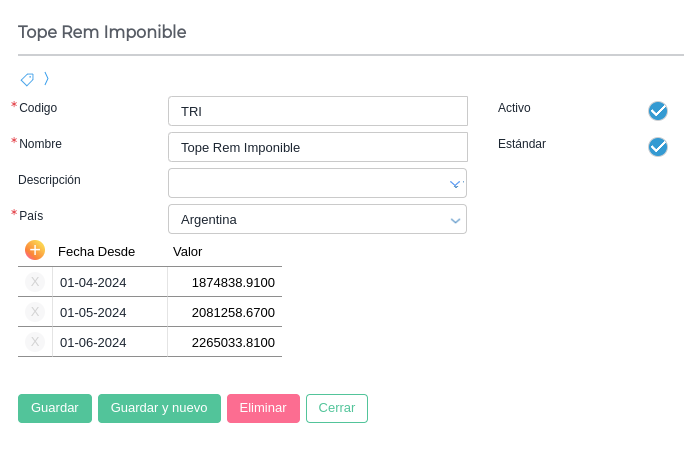Focus the Codigo field containing TRI

coord(318,111)
